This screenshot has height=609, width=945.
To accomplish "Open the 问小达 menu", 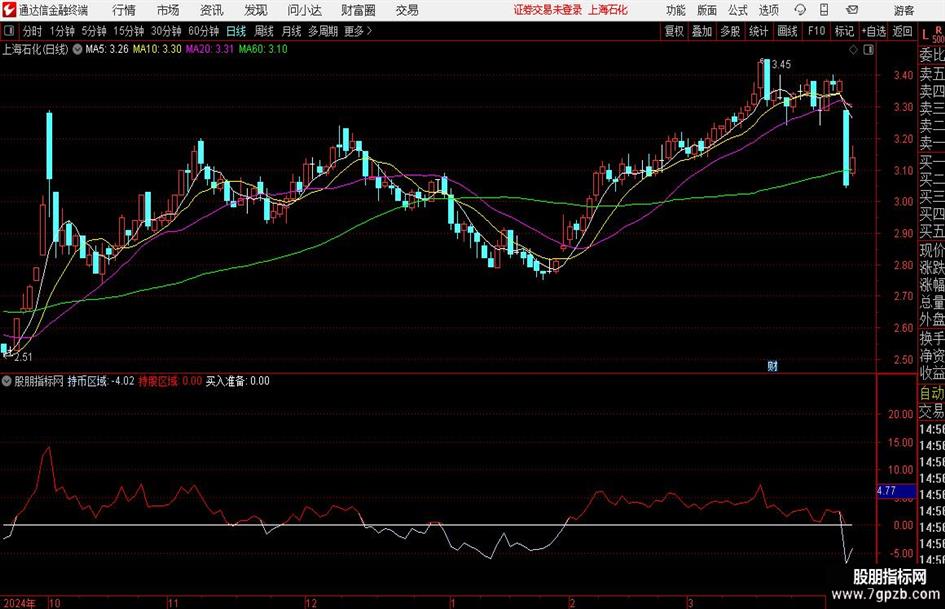I will 304,10.
